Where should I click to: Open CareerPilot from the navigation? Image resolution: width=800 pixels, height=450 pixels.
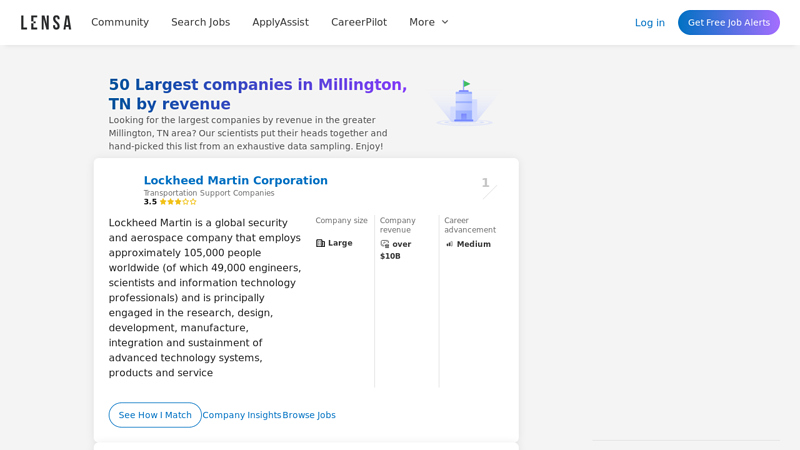[x=359, y=22]
